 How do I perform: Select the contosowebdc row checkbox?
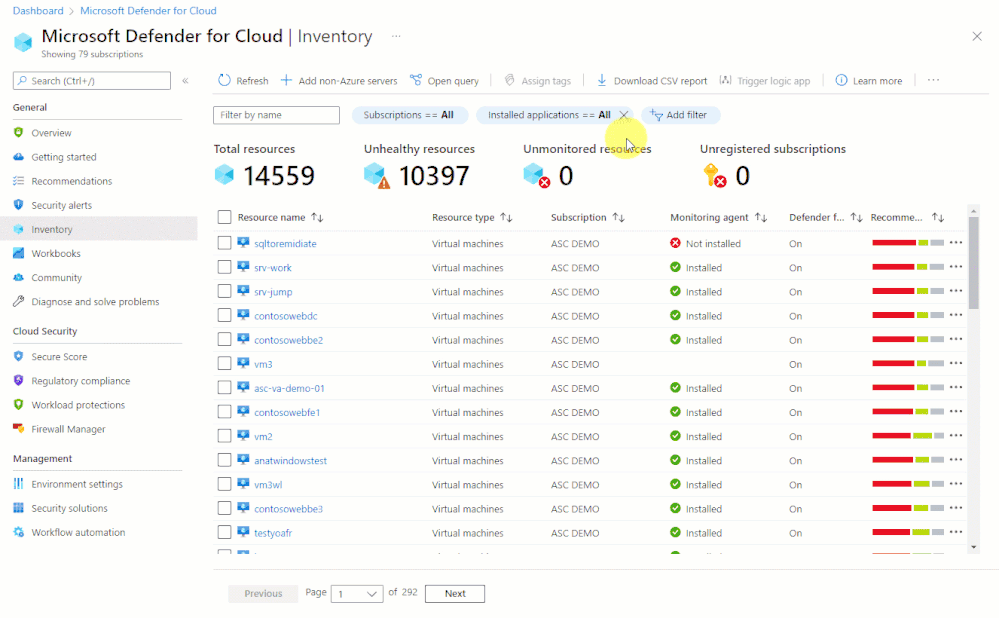pos(224,315)
